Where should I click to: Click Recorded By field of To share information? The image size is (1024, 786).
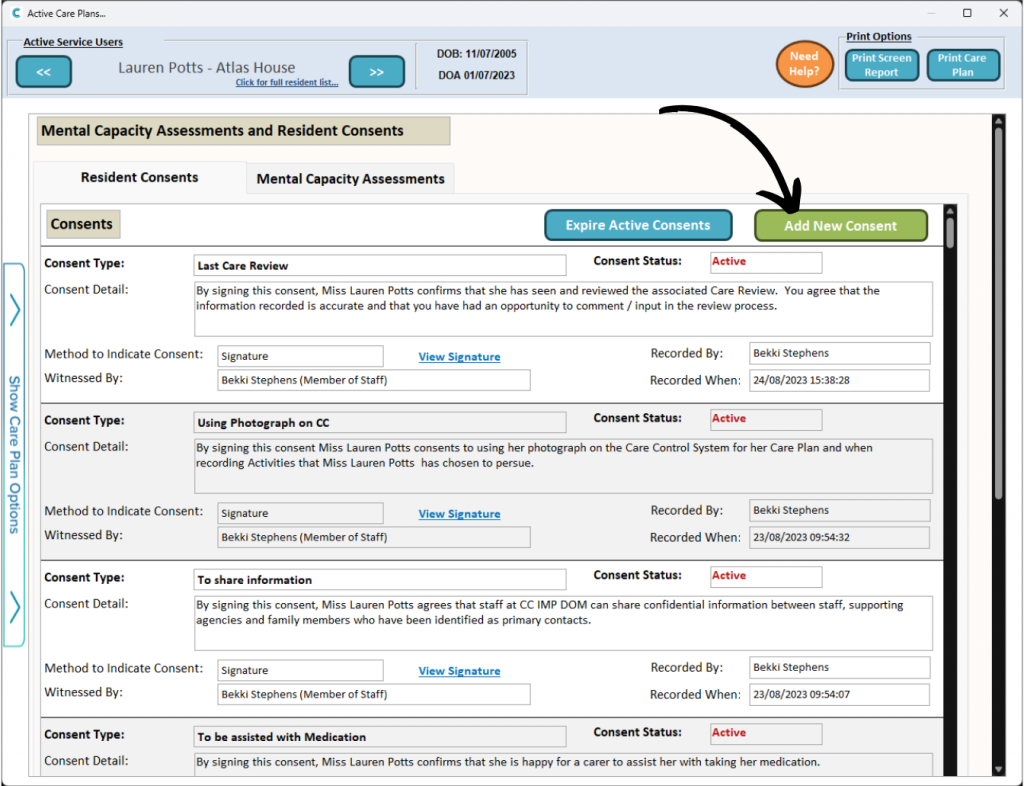[840, 667]
